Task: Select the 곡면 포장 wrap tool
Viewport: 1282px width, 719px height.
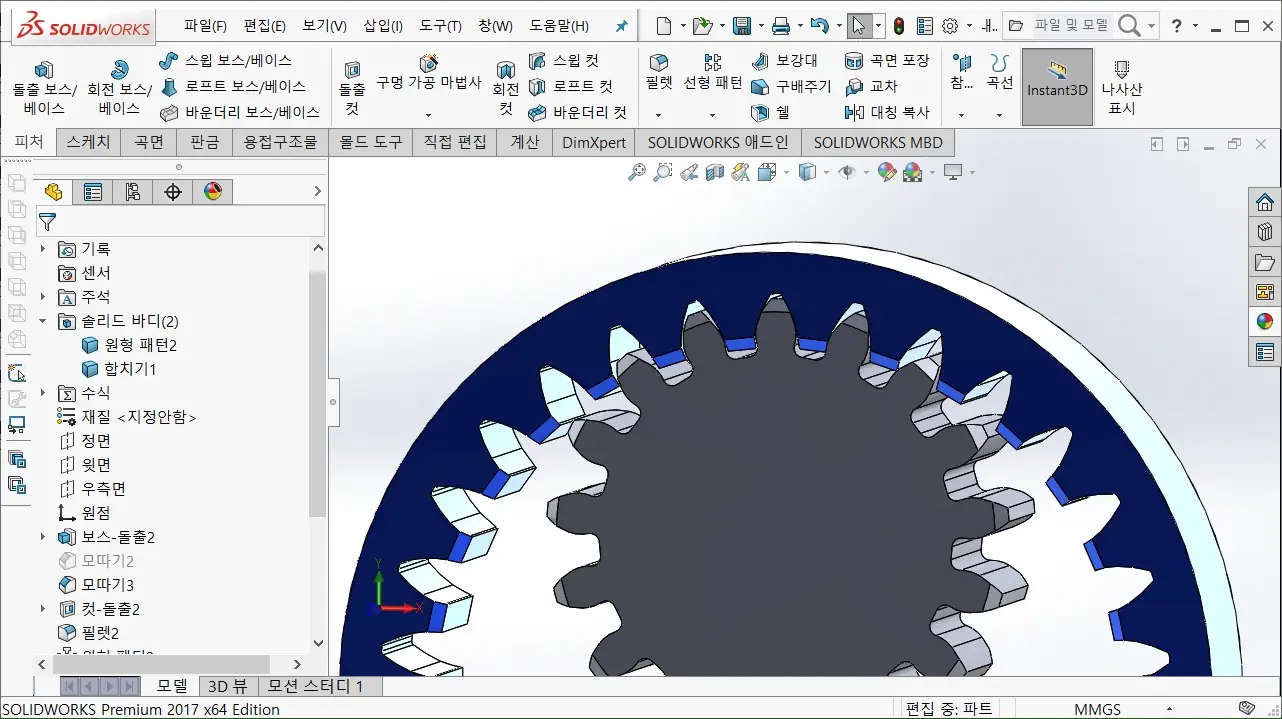Action: pyautogui.click(x=887, y=60)
